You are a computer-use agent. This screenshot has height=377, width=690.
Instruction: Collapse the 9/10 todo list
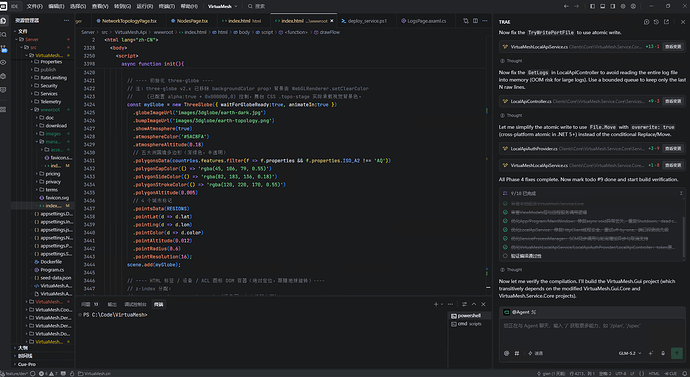click(681, 193)
